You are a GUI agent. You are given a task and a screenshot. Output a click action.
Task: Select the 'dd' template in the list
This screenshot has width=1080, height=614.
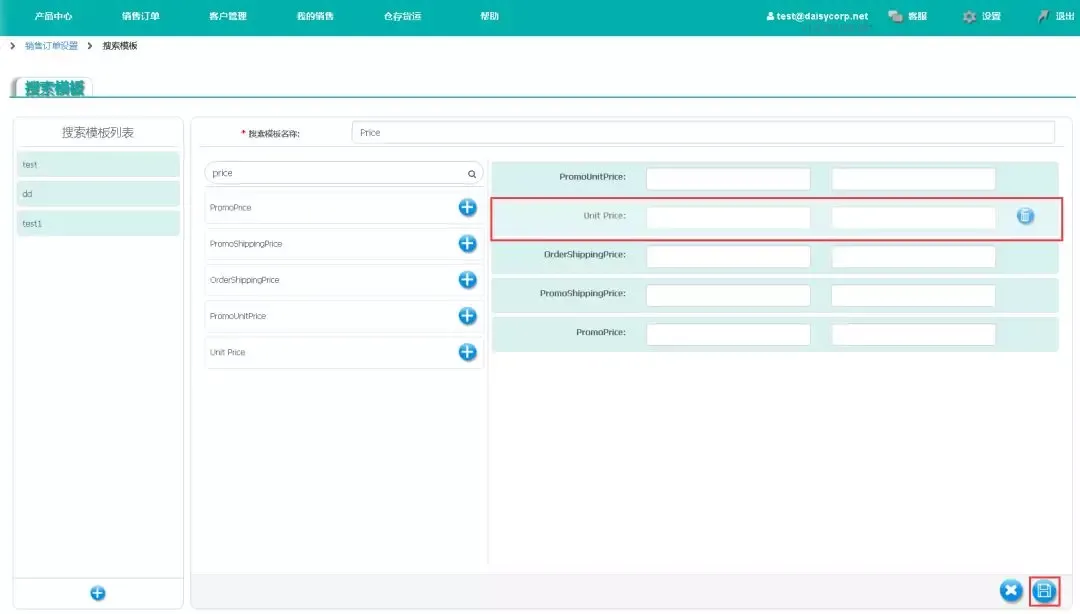coord(98,194)
